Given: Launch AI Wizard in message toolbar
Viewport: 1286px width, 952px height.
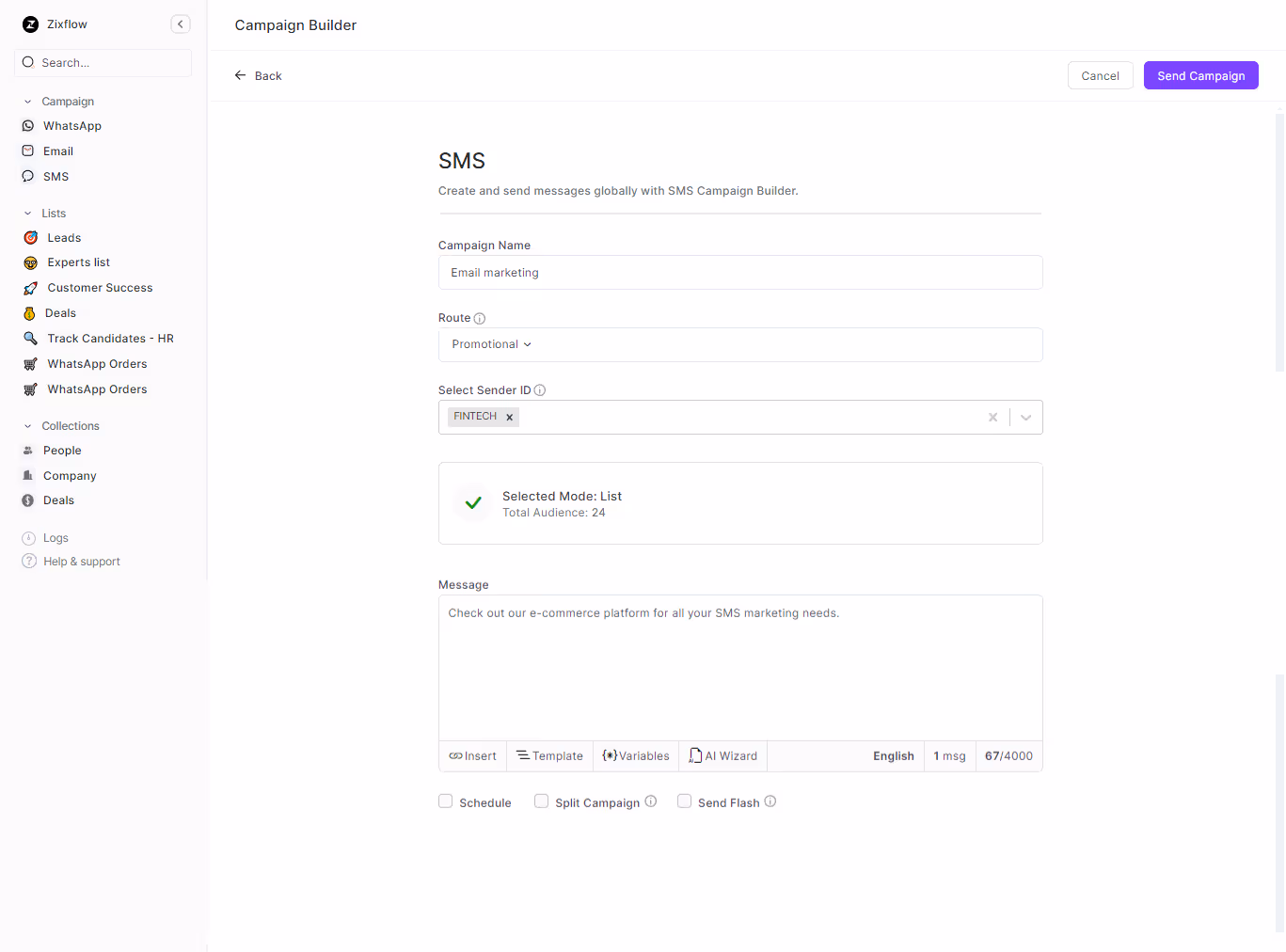Looking at the screenshot, I should (x=722, y=756).
